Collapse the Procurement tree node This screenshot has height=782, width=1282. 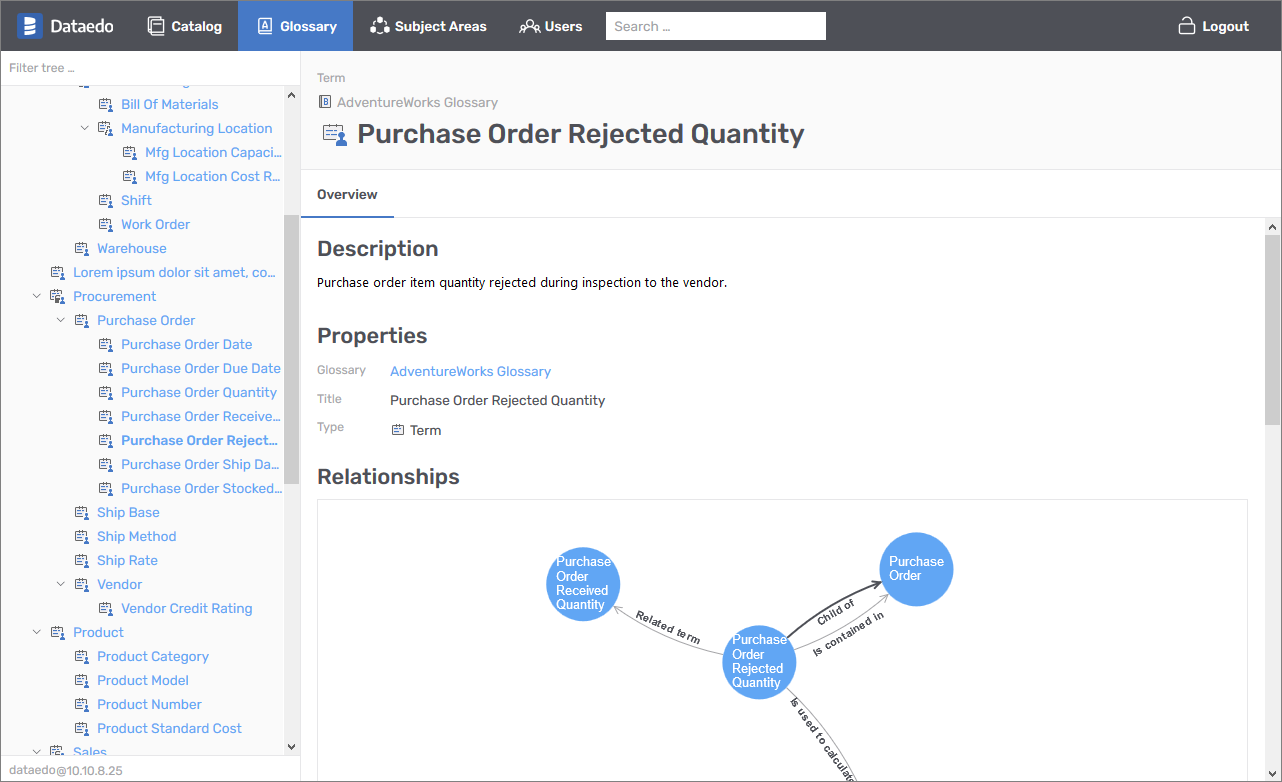click(37, 296)
